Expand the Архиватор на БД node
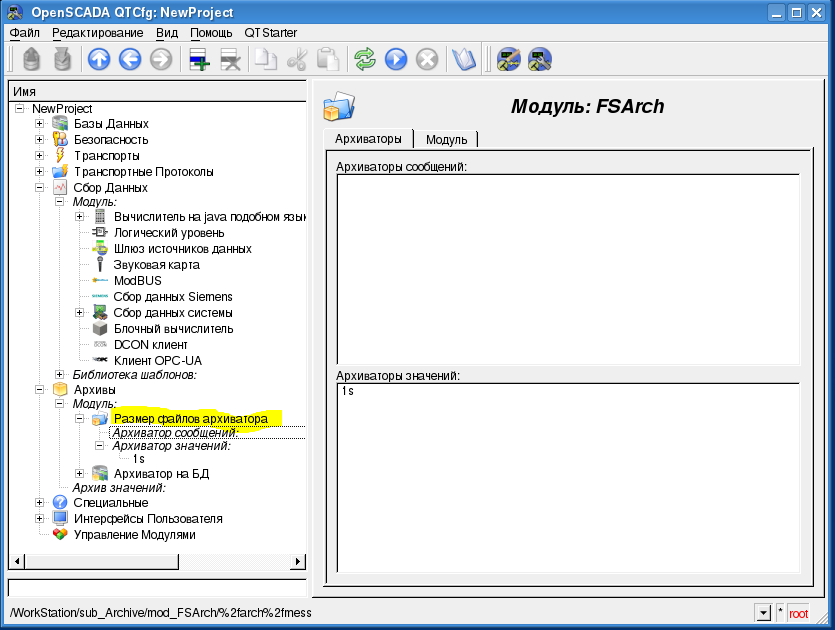Screen dimensions: 835x630 pyautogui.click(x=80, y=473)
